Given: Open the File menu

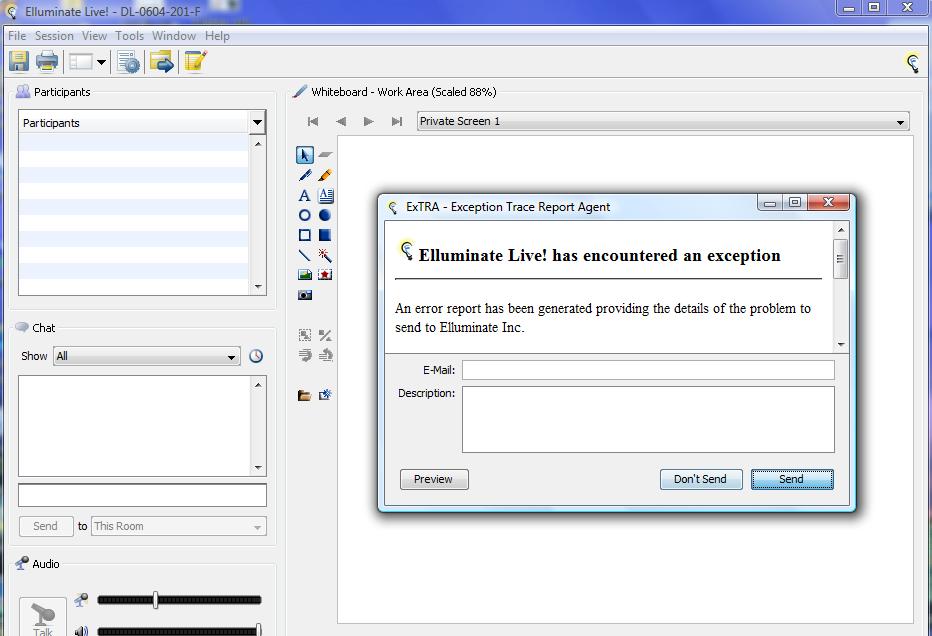Looking at the screenshot, I should click(17, 36).
